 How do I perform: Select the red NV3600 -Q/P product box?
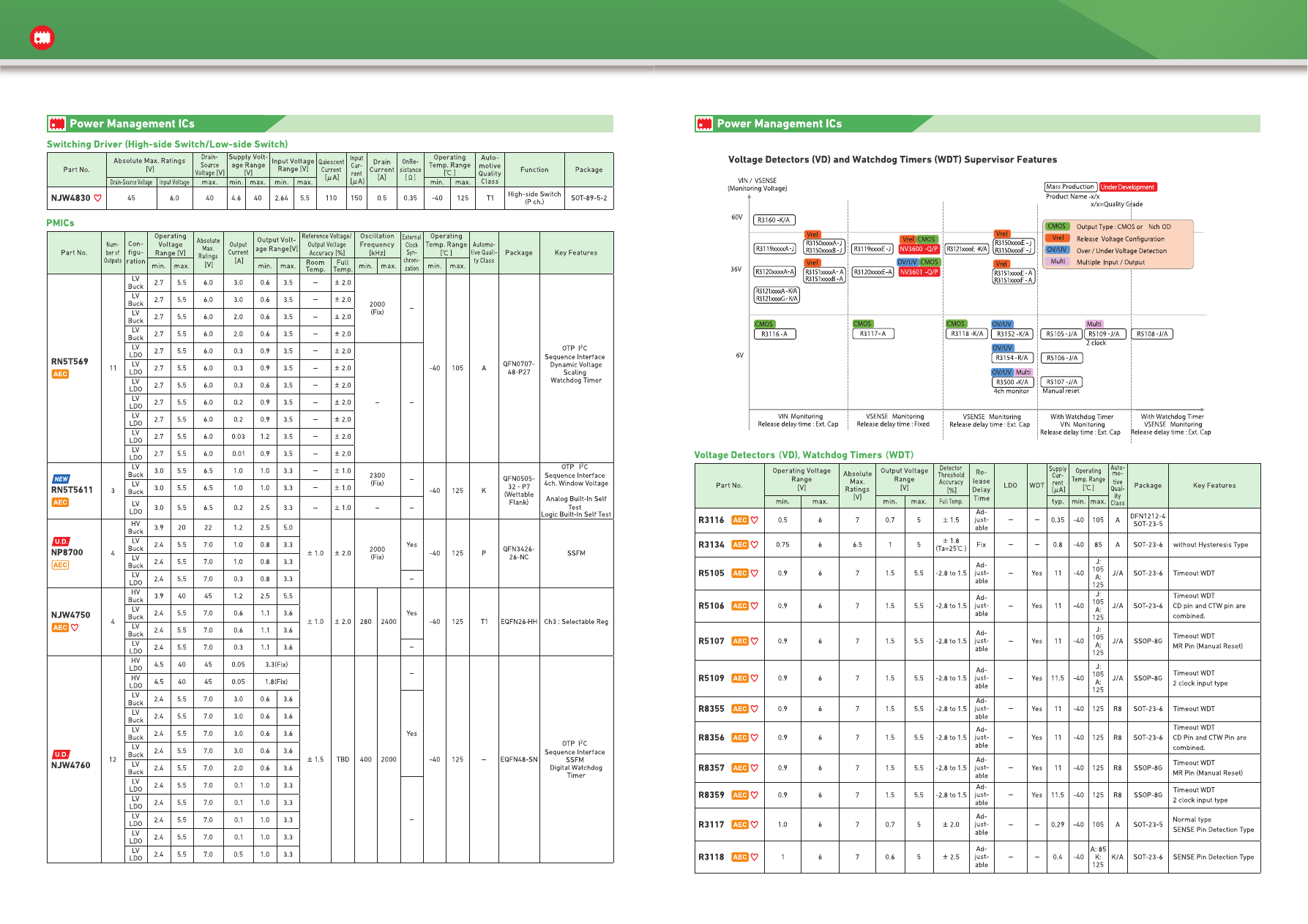coord(919,249)
